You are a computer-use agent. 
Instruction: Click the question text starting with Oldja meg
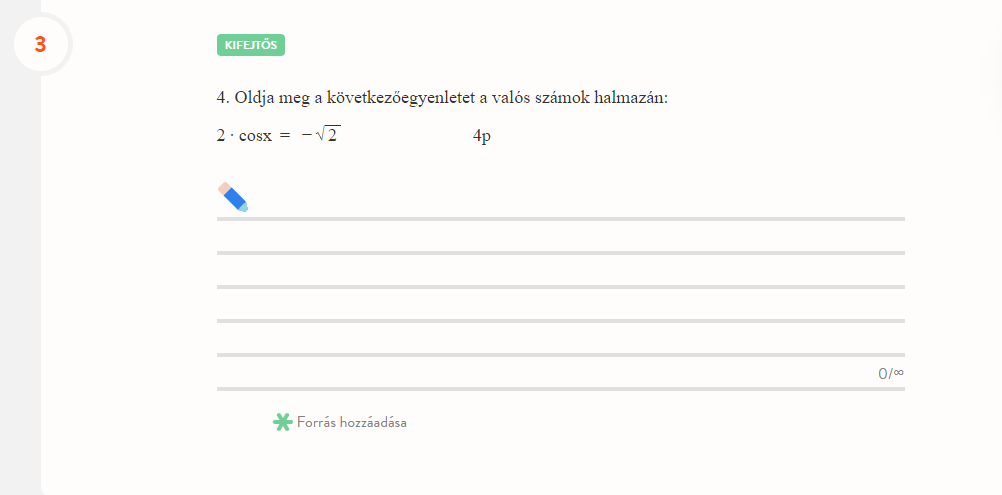pyautogui.click(x=441, y=98)
